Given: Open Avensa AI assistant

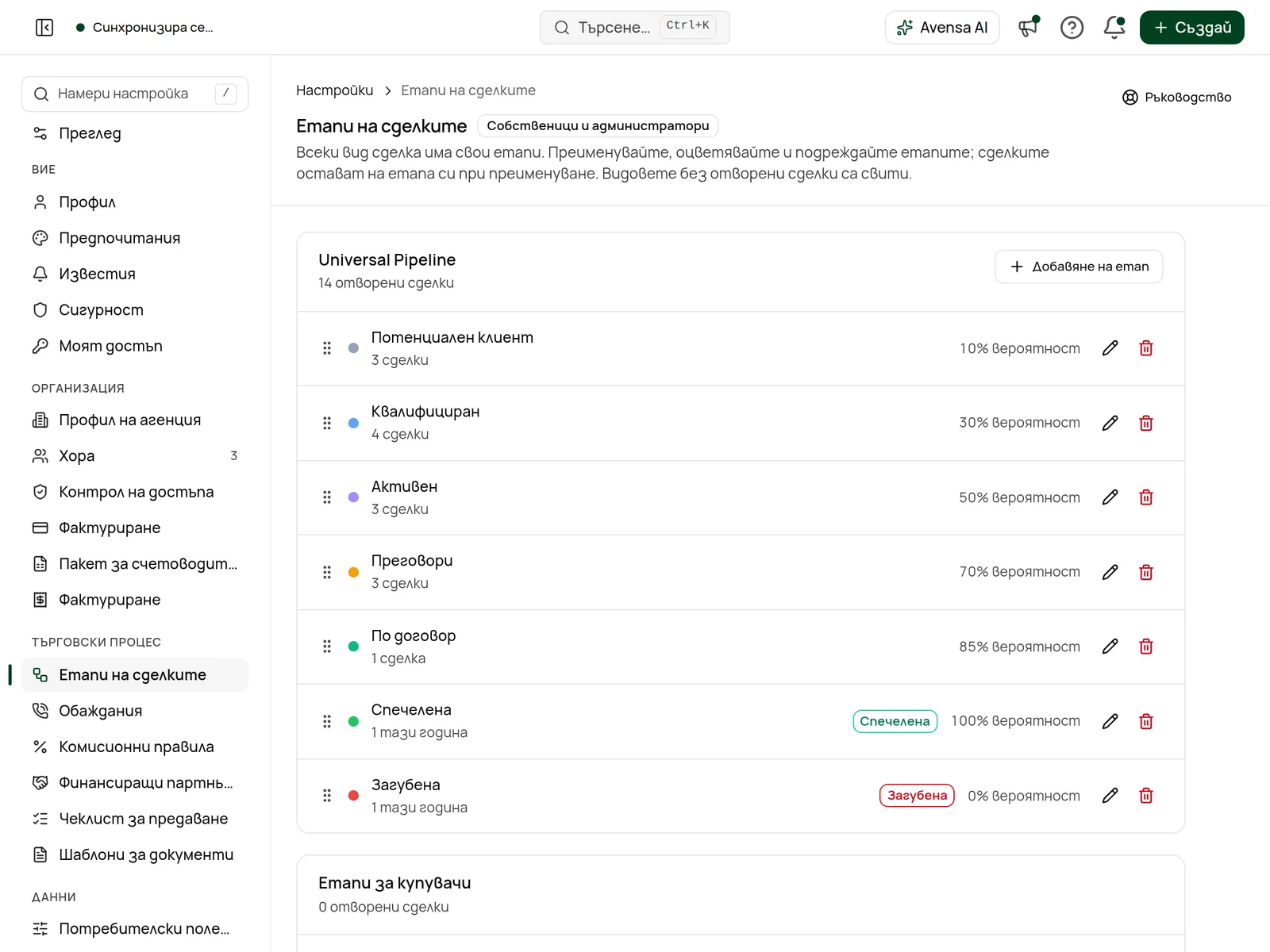Looking at the screenshot, I should [942, 28].
